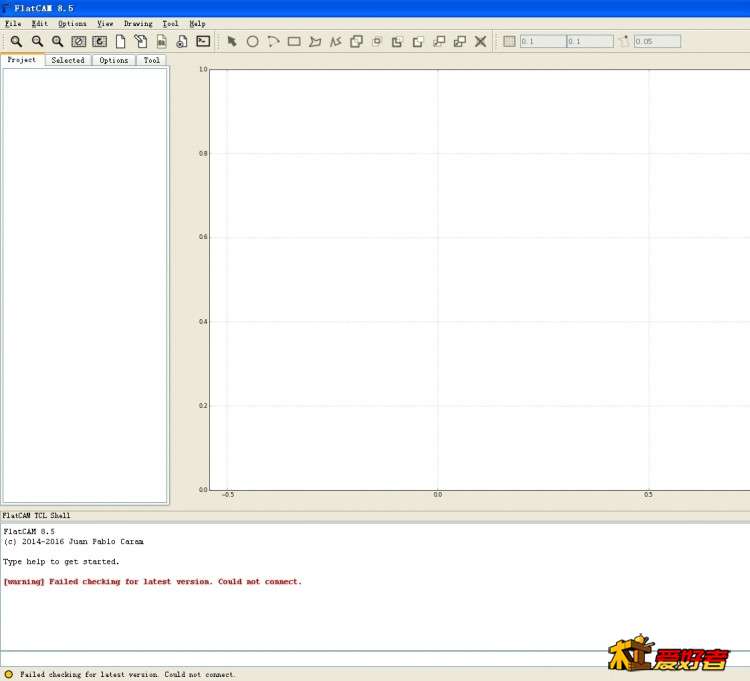This screenshot has height=681, width=750.
Task: Switch to the Tool tab in panel
Action: pyautogui.click(x=152, y=60)
